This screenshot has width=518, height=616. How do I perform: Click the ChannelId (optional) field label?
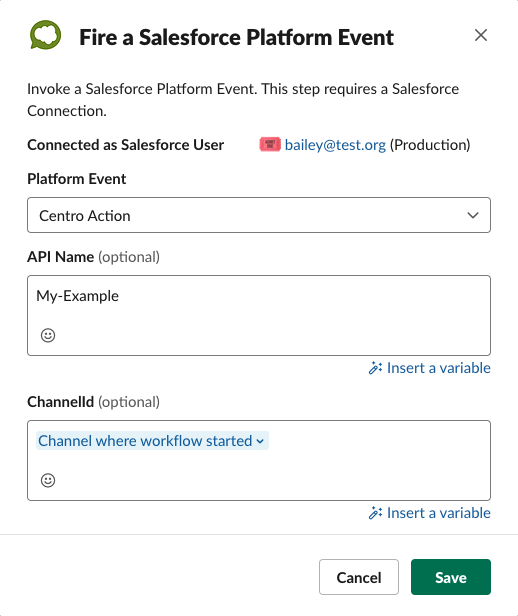tap(93, 402)
